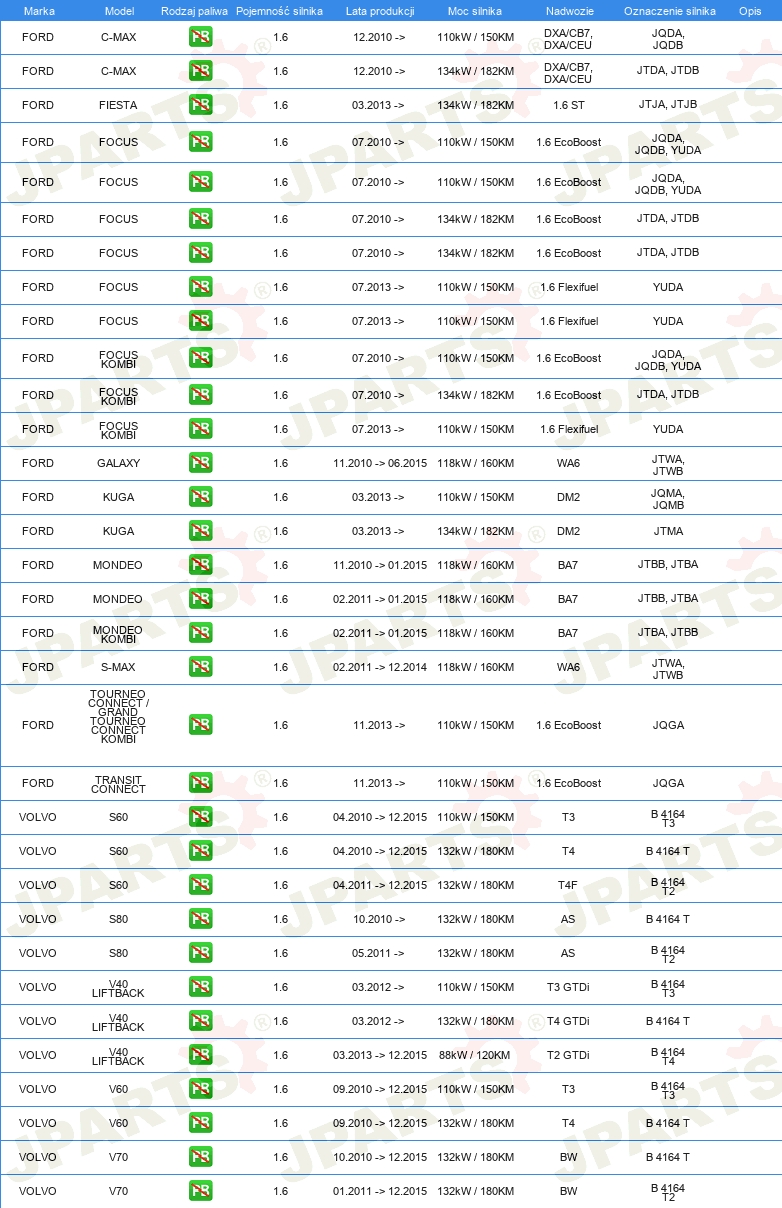Click the Oznaczenie silnika column header
The height and width of the screenshot is (1208, 782).
pos(669,11)
